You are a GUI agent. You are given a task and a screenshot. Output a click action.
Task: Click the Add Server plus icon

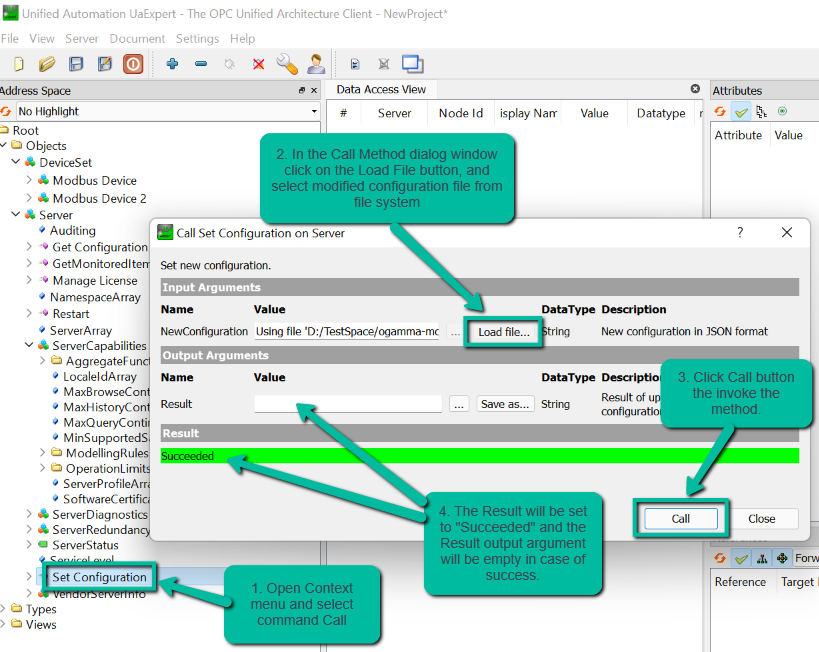(172, 64)
